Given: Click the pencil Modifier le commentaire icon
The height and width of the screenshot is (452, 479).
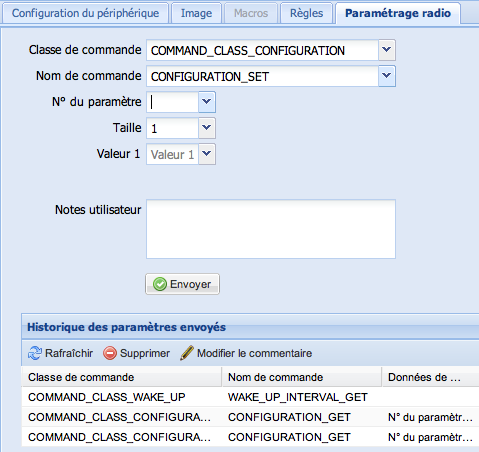Looking at the screenshot, I should tap(187, 353).
